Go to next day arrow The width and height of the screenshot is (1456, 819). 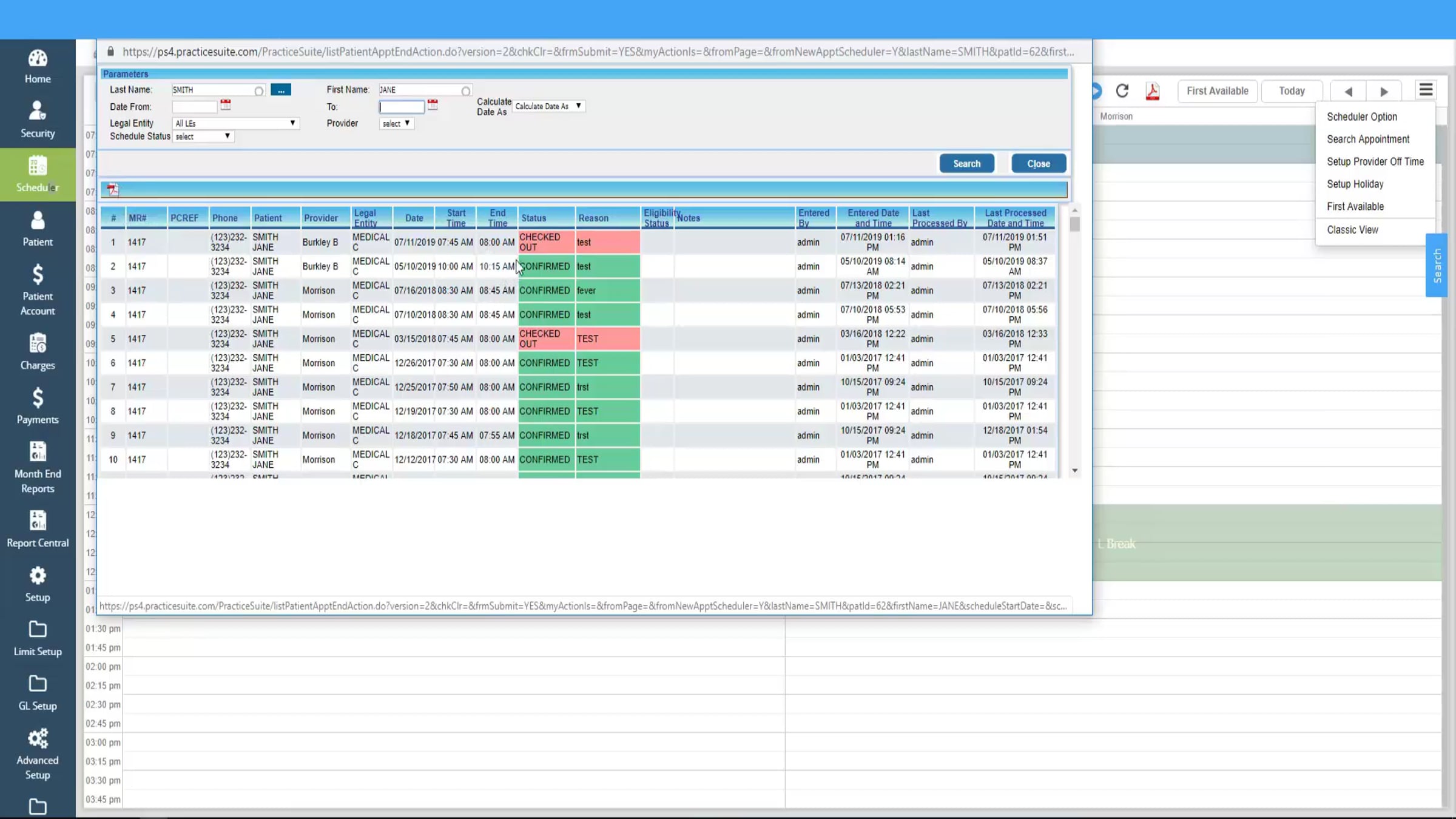[1384, 91]
